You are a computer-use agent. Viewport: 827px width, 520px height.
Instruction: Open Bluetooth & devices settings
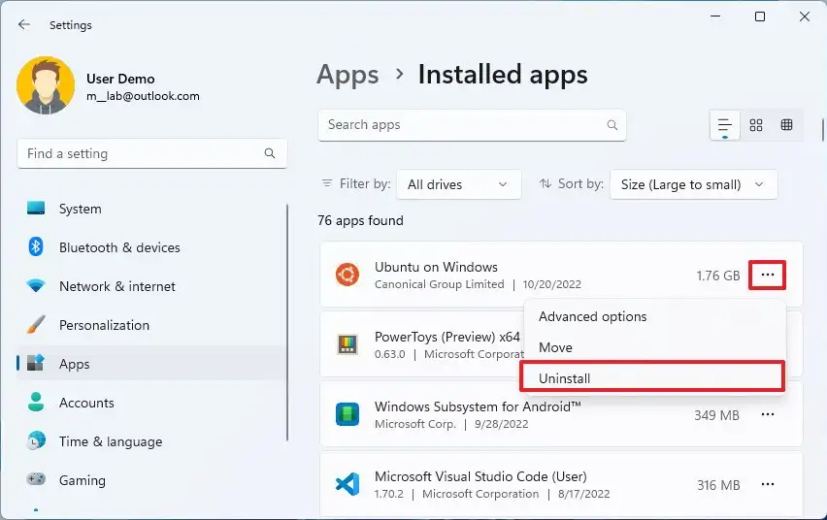(x=119, y=247)
